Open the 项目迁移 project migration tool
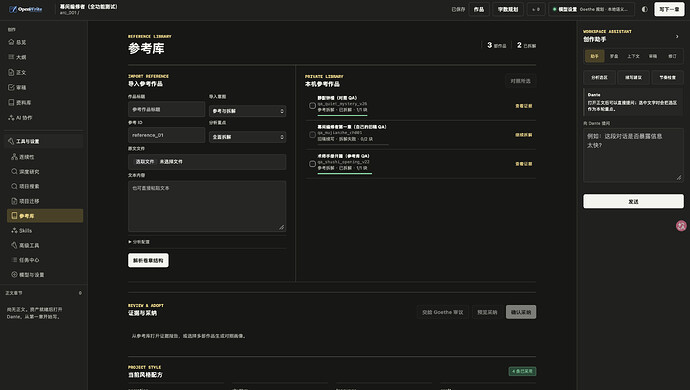The image size is (690, 390). pyautogui.click(x=26, y=201)
